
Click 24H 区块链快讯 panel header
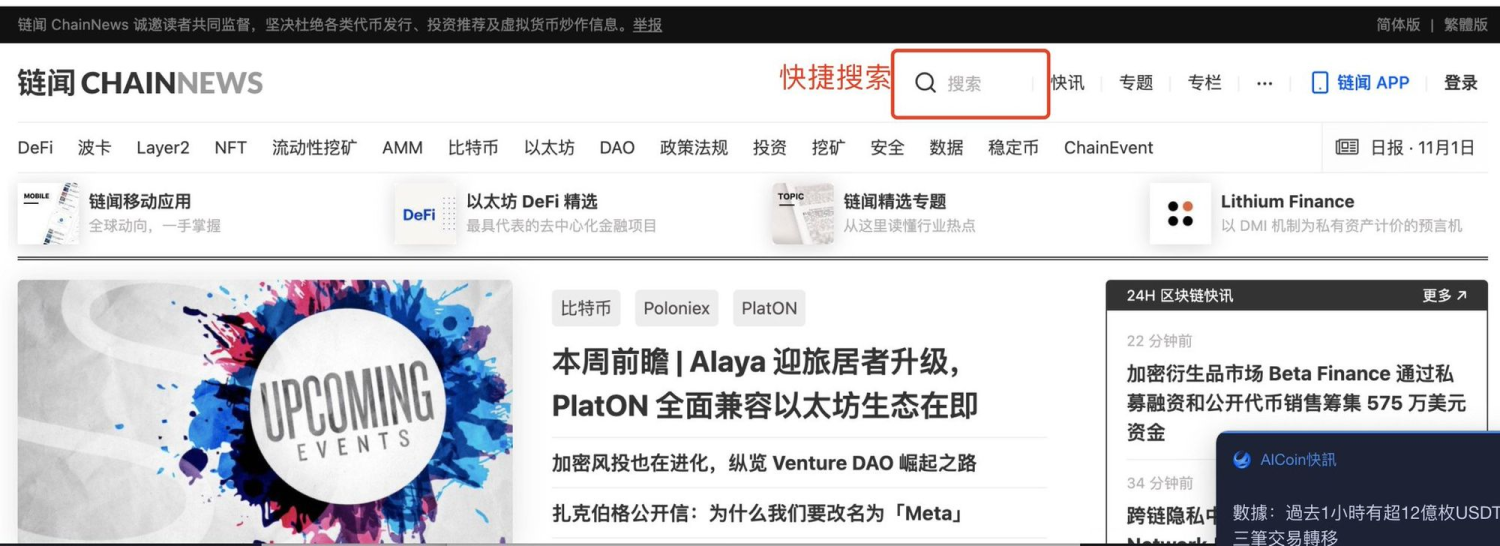[1297, 296]
